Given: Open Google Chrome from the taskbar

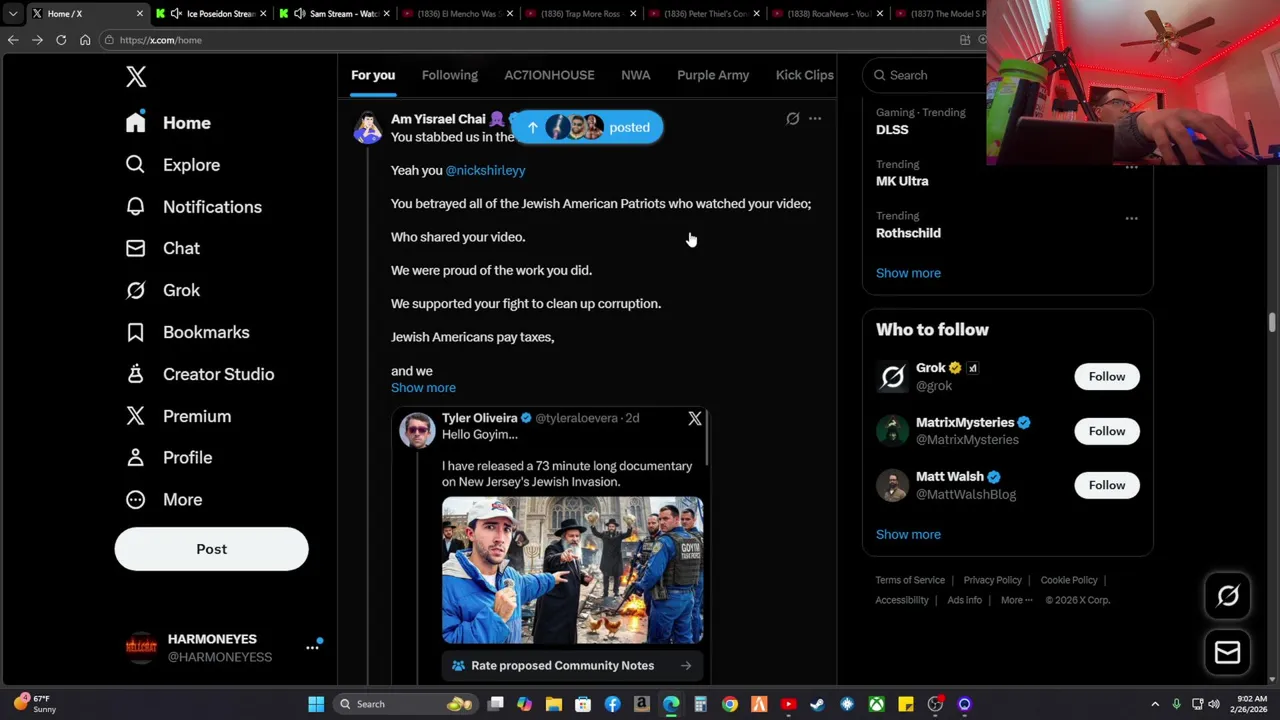Looking at the screenshot, I should pos(730,704).
